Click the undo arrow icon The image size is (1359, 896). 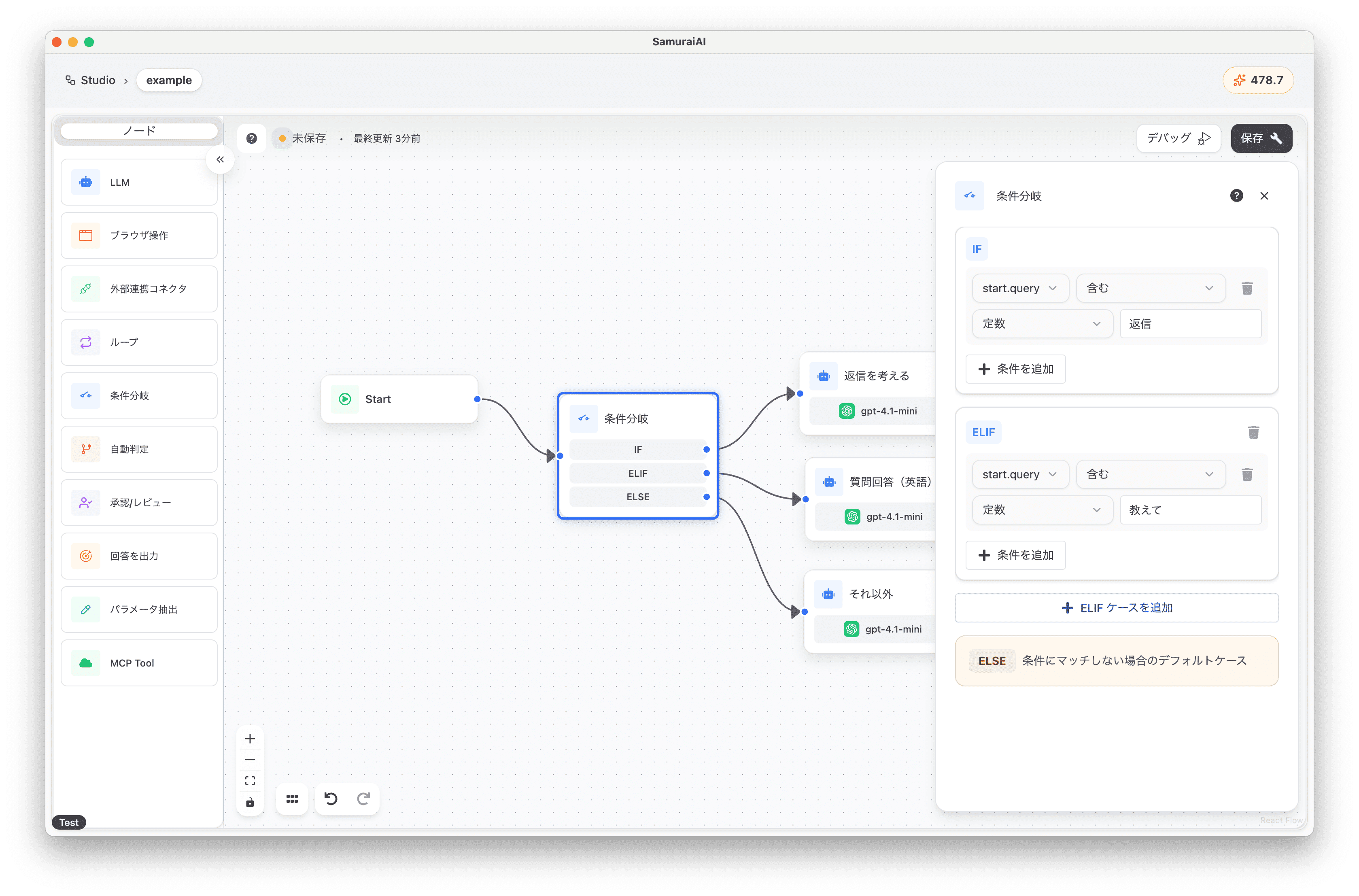331,798
